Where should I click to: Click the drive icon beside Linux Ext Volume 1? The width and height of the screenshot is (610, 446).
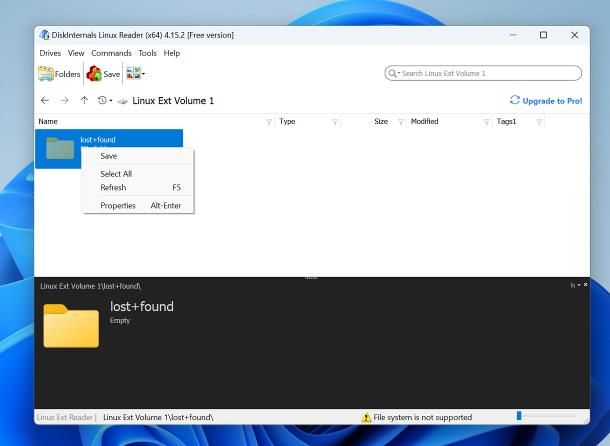tap(123, 101)
